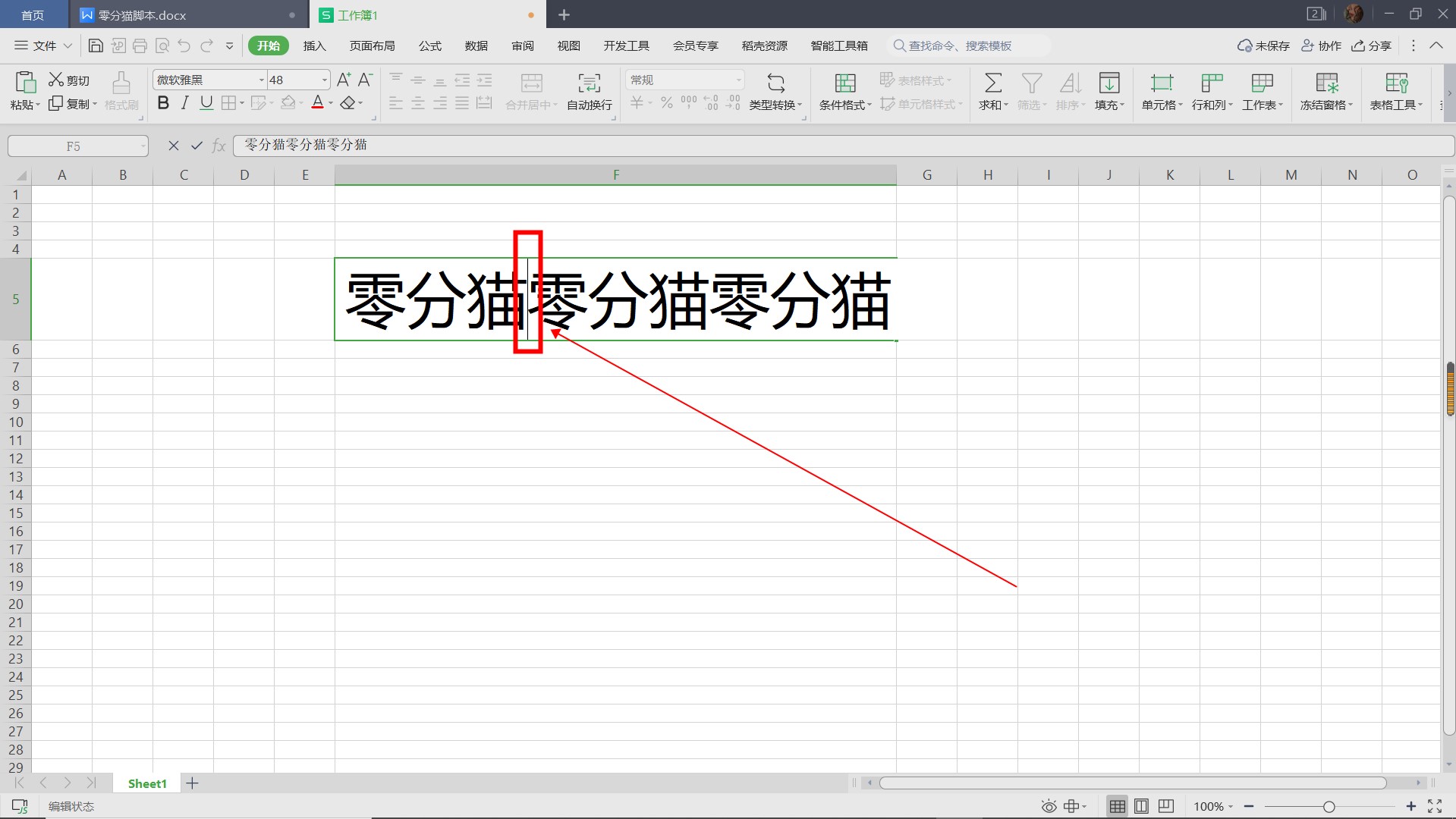Click the Sum (求和) sigma icon
Viewport: 1456px width, 819px height.
coord(992,83)
